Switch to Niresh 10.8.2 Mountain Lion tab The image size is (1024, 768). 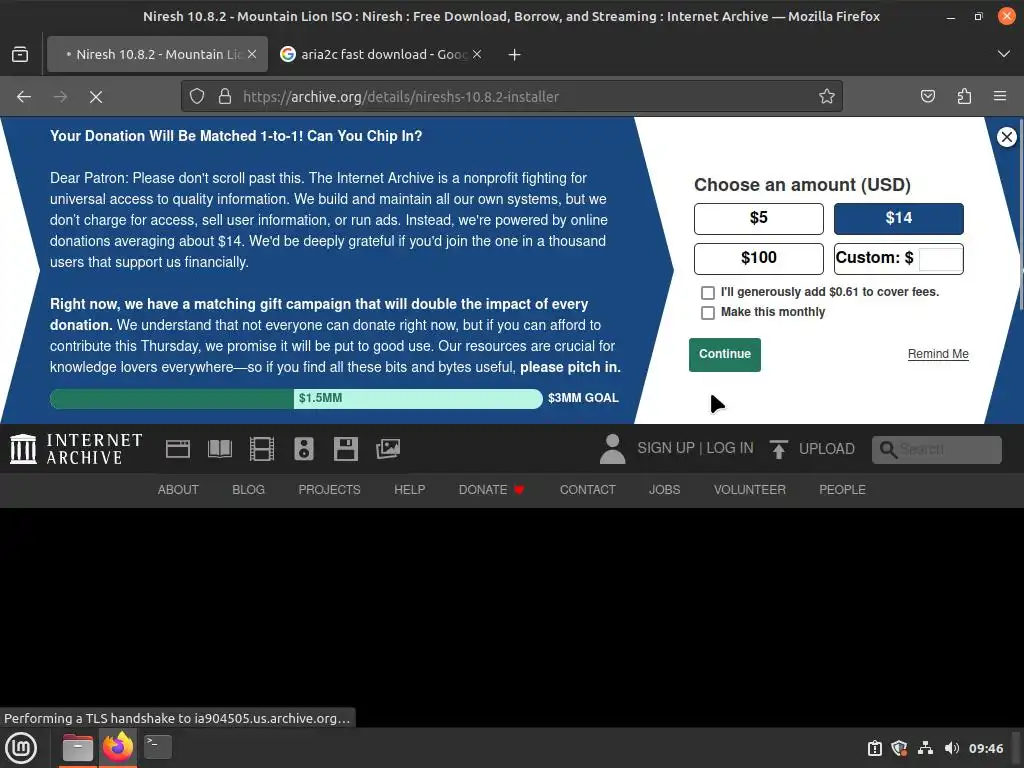(x=157, y=54)
